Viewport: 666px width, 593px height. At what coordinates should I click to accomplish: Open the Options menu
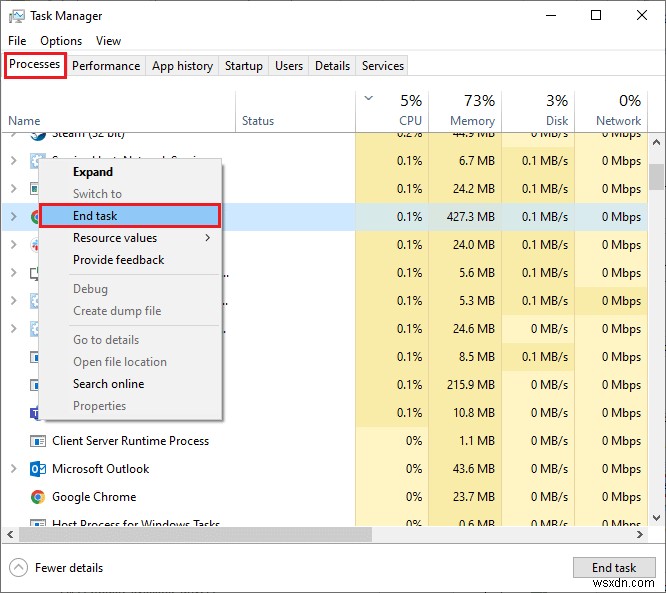(x=61, y=41)
